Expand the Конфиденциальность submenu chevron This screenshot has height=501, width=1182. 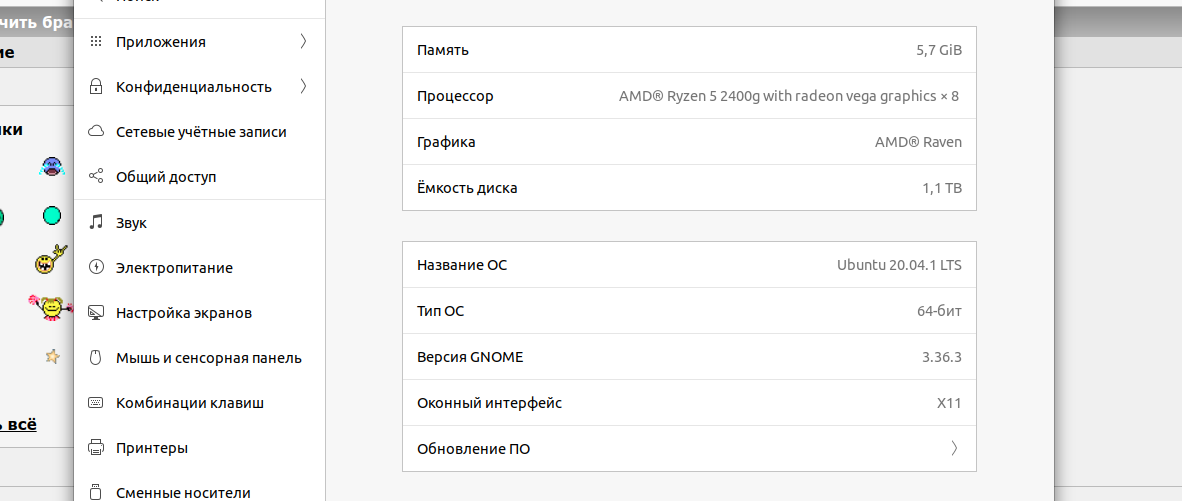(303, 87)
